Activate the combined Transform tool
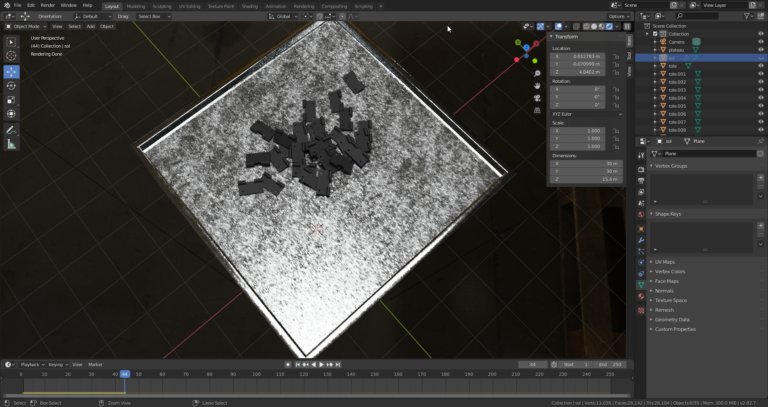The image size is (768, 407). tap(11, 114)
